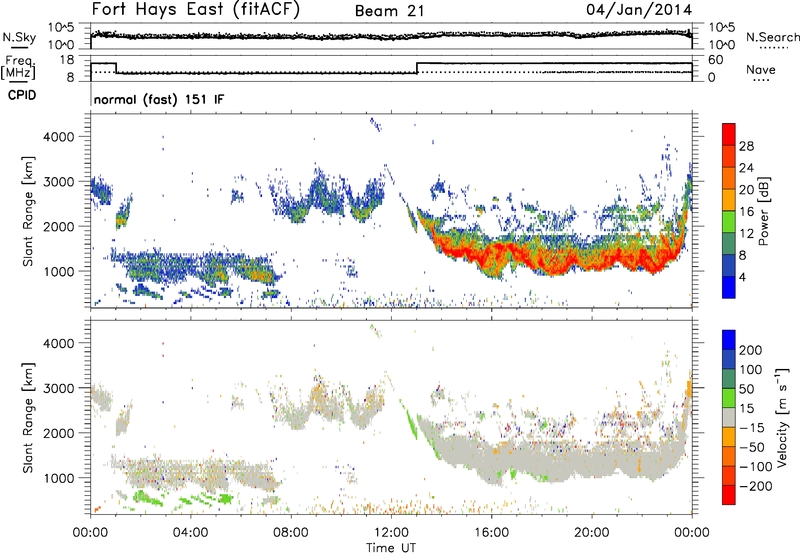Viewport: 800px width, 554px height.
Task: Click the 'Nave' label
Action: [761, 69]
